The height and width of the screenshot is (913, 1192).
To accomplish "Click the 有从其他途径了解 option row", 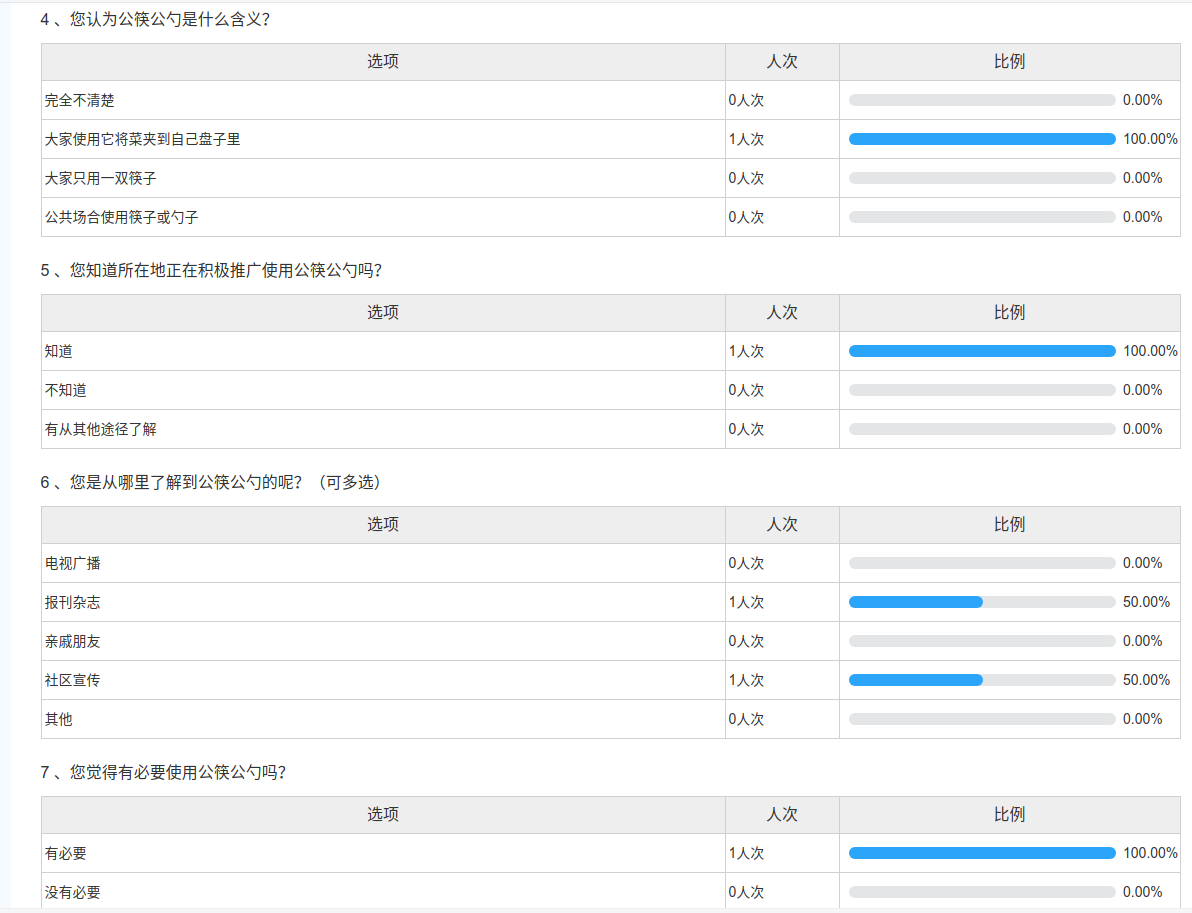I will tap(101, 429).
